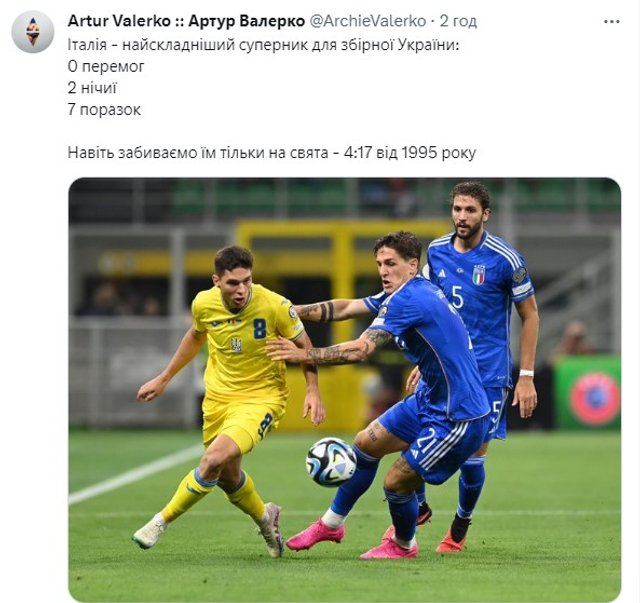Click the pink football boots in the photo
This screenshot has height=603, width=640.
tap(312, 536)
